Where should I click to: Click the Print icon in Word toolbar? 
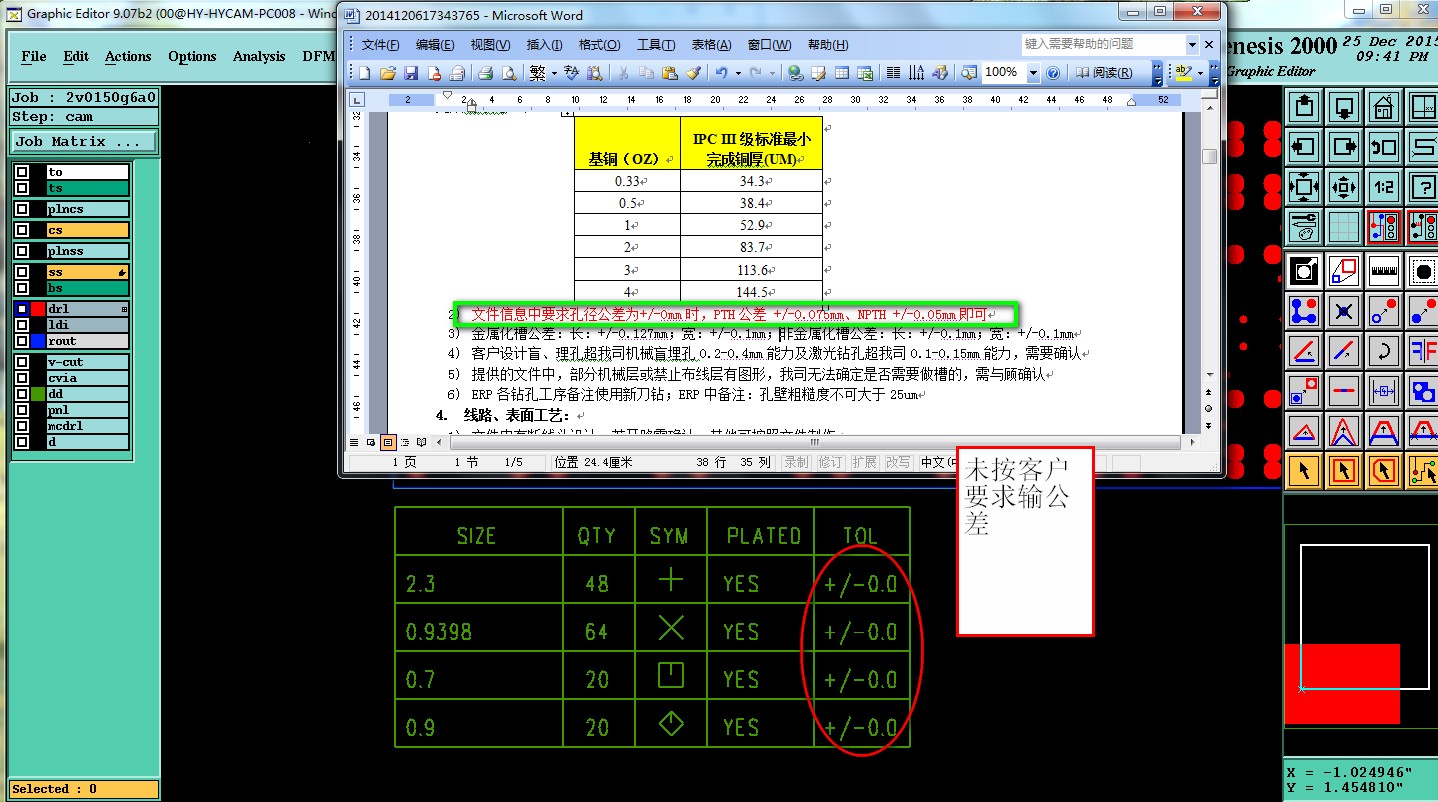coord(485,73)
